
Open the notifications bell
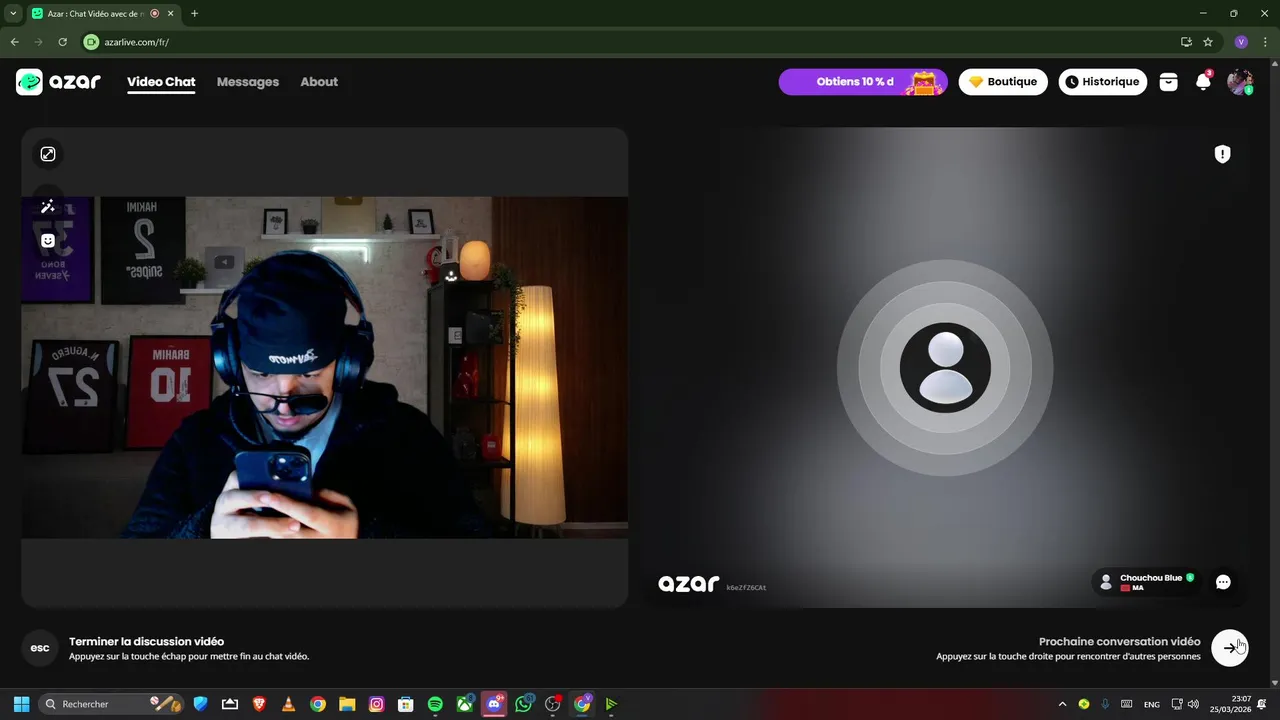pos(1203,82)
